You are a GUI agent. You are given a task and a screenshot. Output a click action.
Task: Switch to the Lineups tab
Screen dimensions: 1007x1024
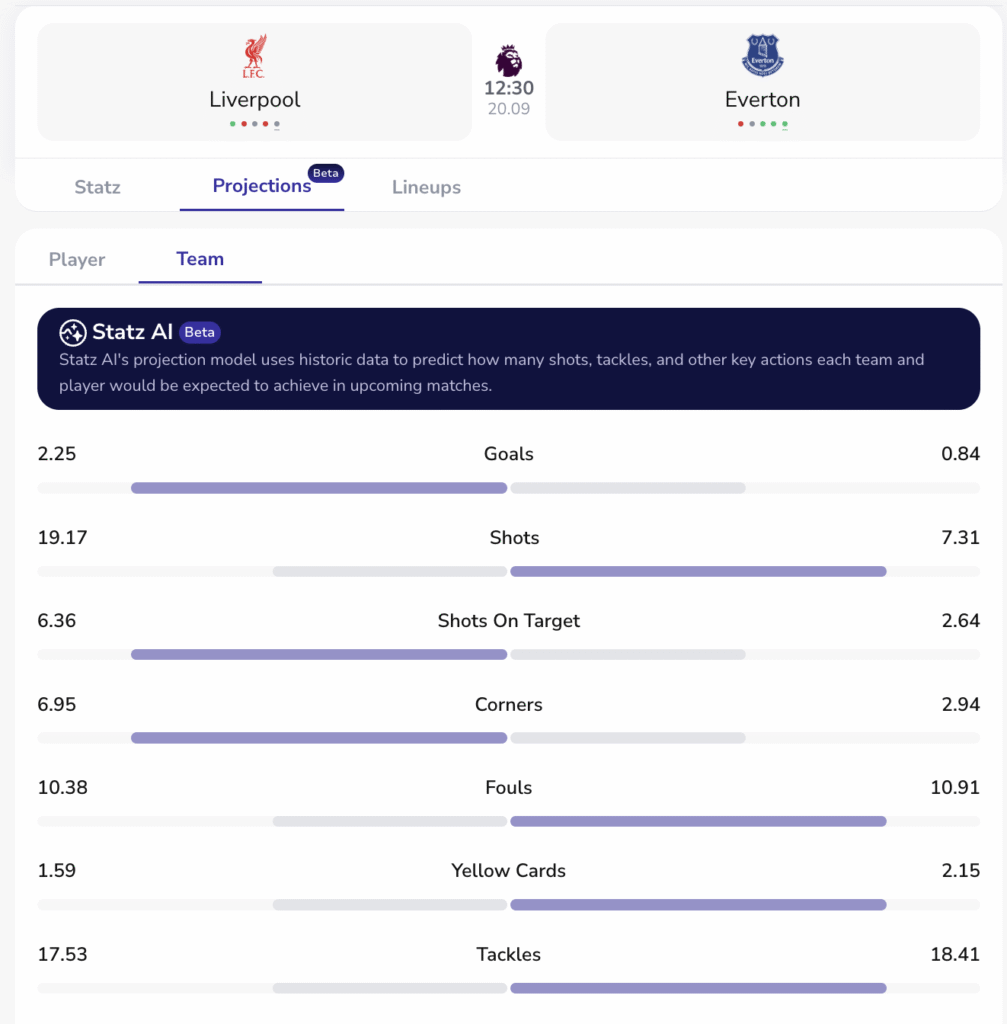[x=426, y=187]
